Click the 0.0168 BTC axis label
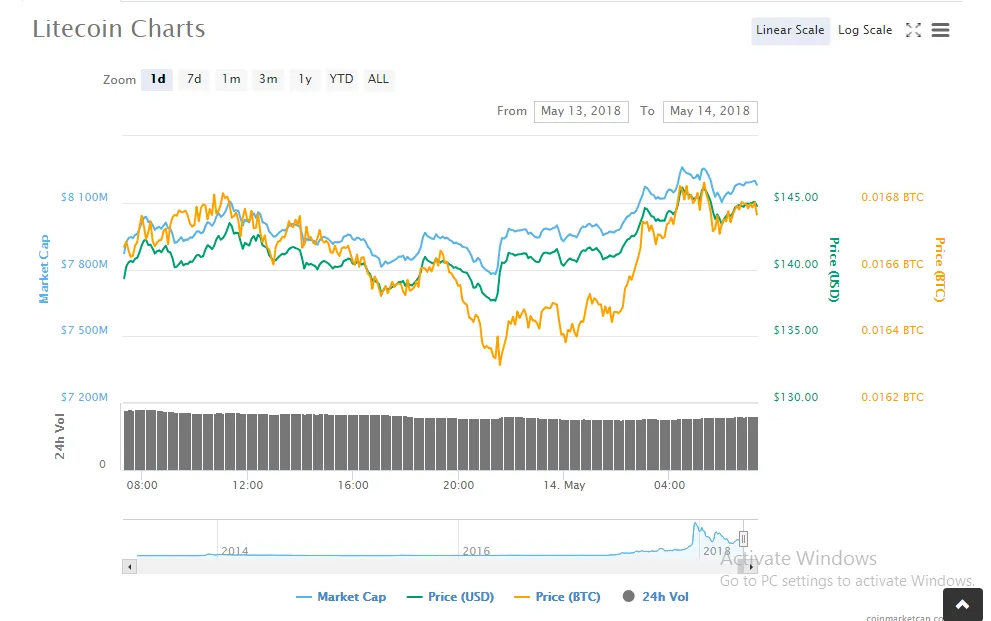This screenshot has height=621, width=991. [x=892, y=197]
